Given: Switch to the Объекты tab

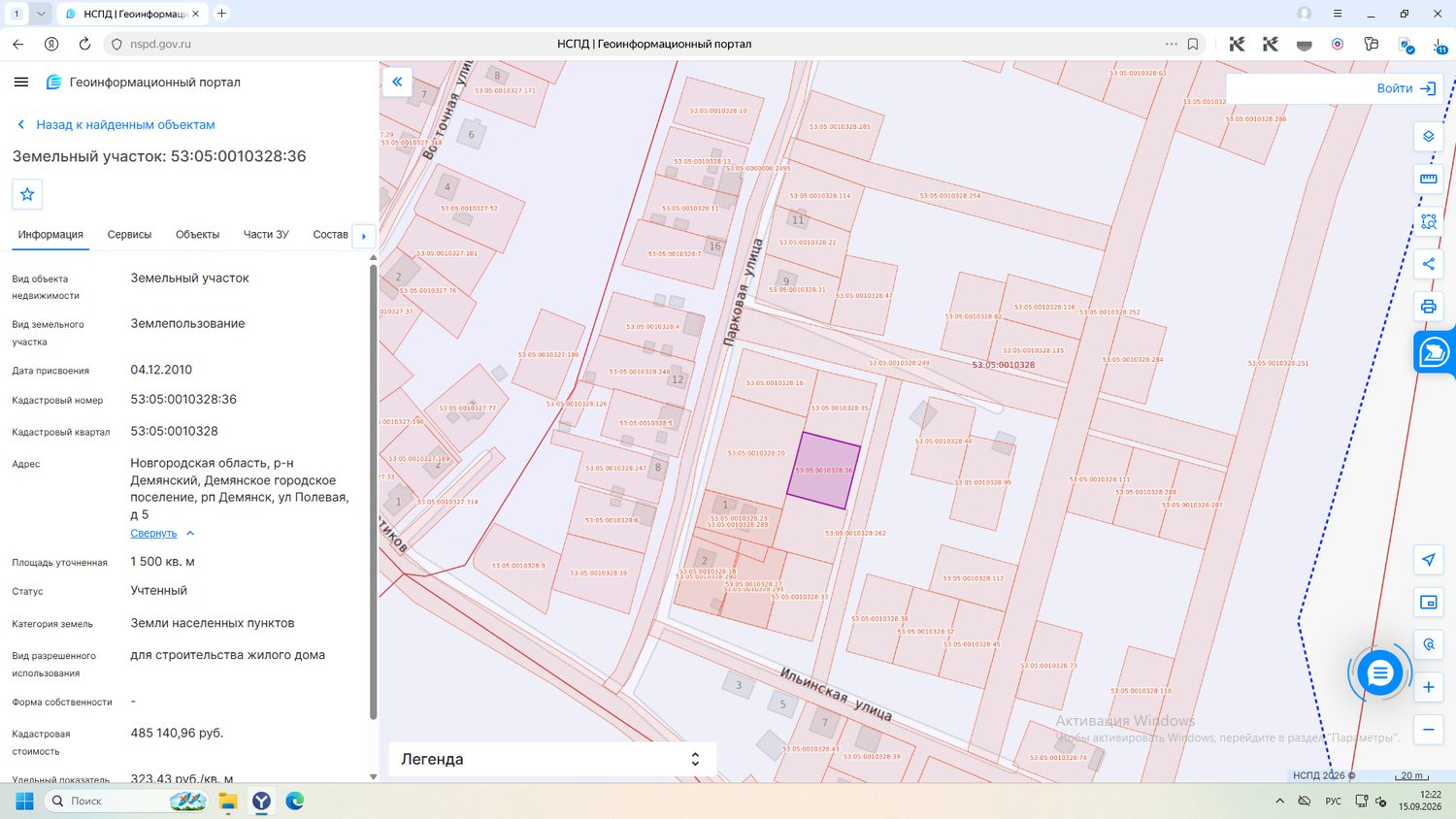Looking at the screenshot, I should click(x=197, y=235).
